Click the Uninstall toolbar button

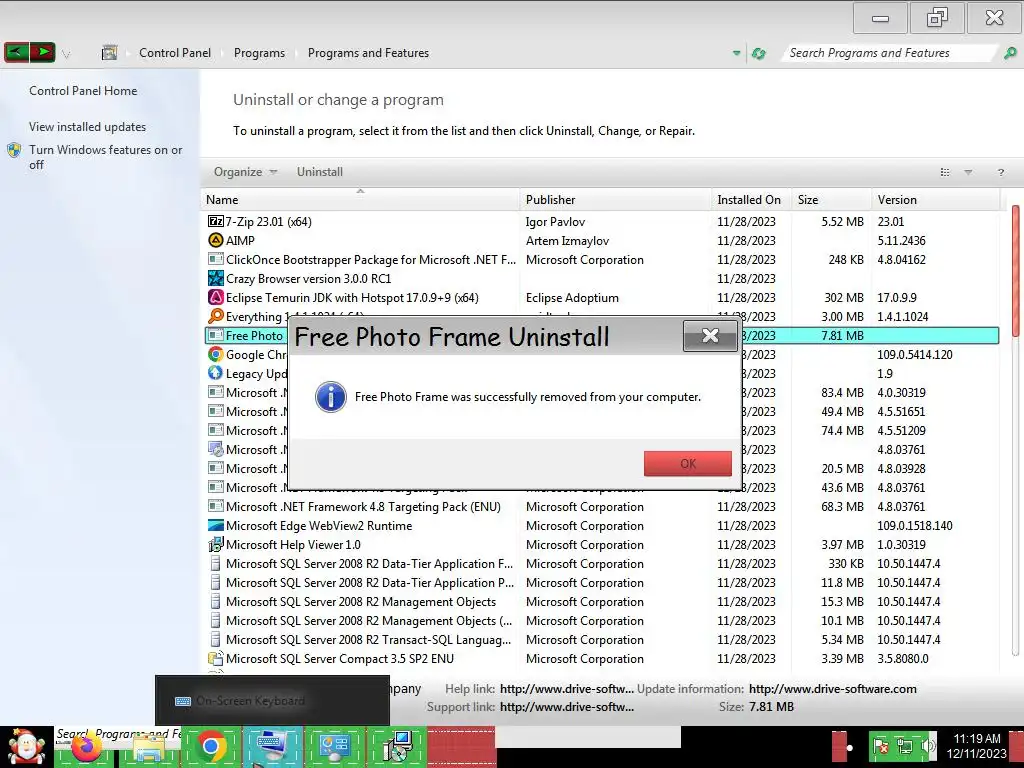tap(319, 172)
